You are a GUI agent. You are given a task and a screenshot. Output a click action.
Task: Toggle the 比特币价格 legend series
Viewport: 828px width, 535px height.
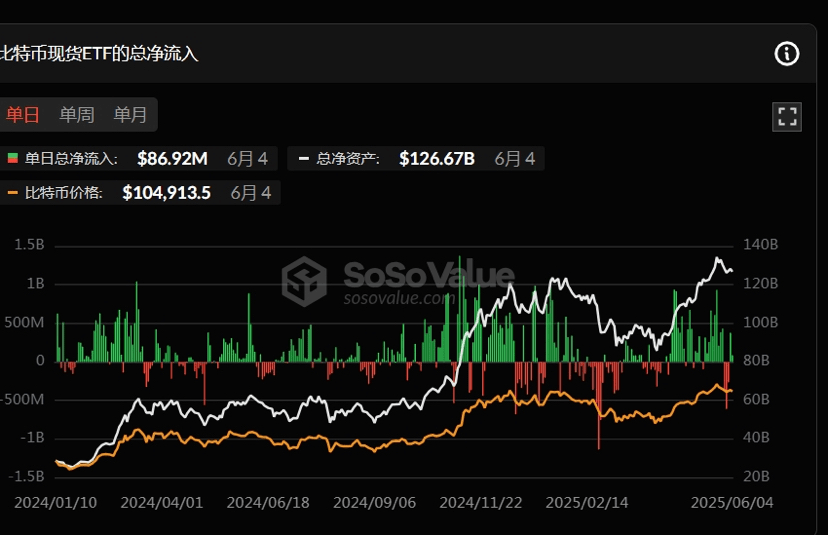138,193
